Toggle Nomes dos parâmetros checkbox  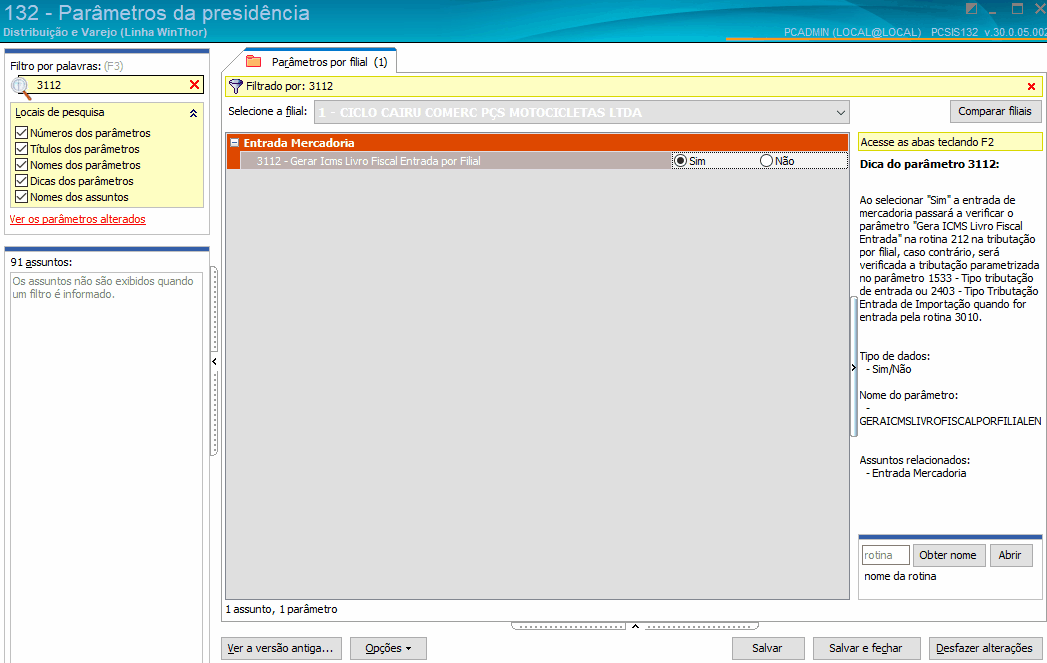tap(21, 165)
